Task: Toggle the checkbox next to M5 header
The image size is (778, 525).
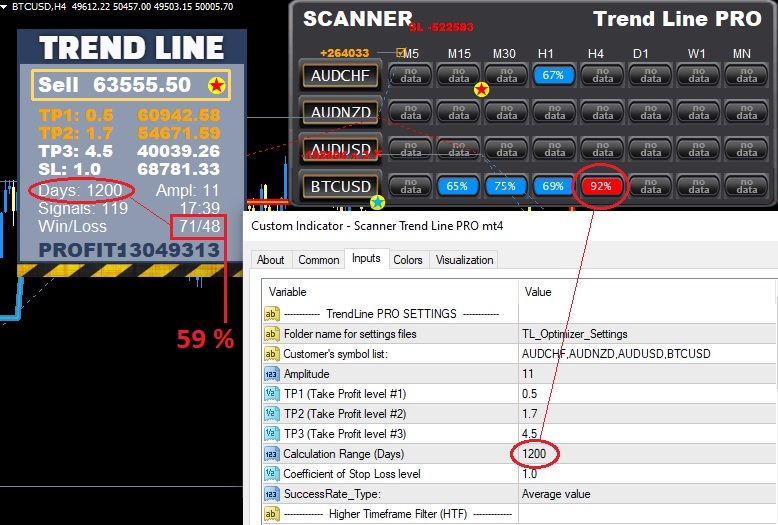Action: point(400,52)
